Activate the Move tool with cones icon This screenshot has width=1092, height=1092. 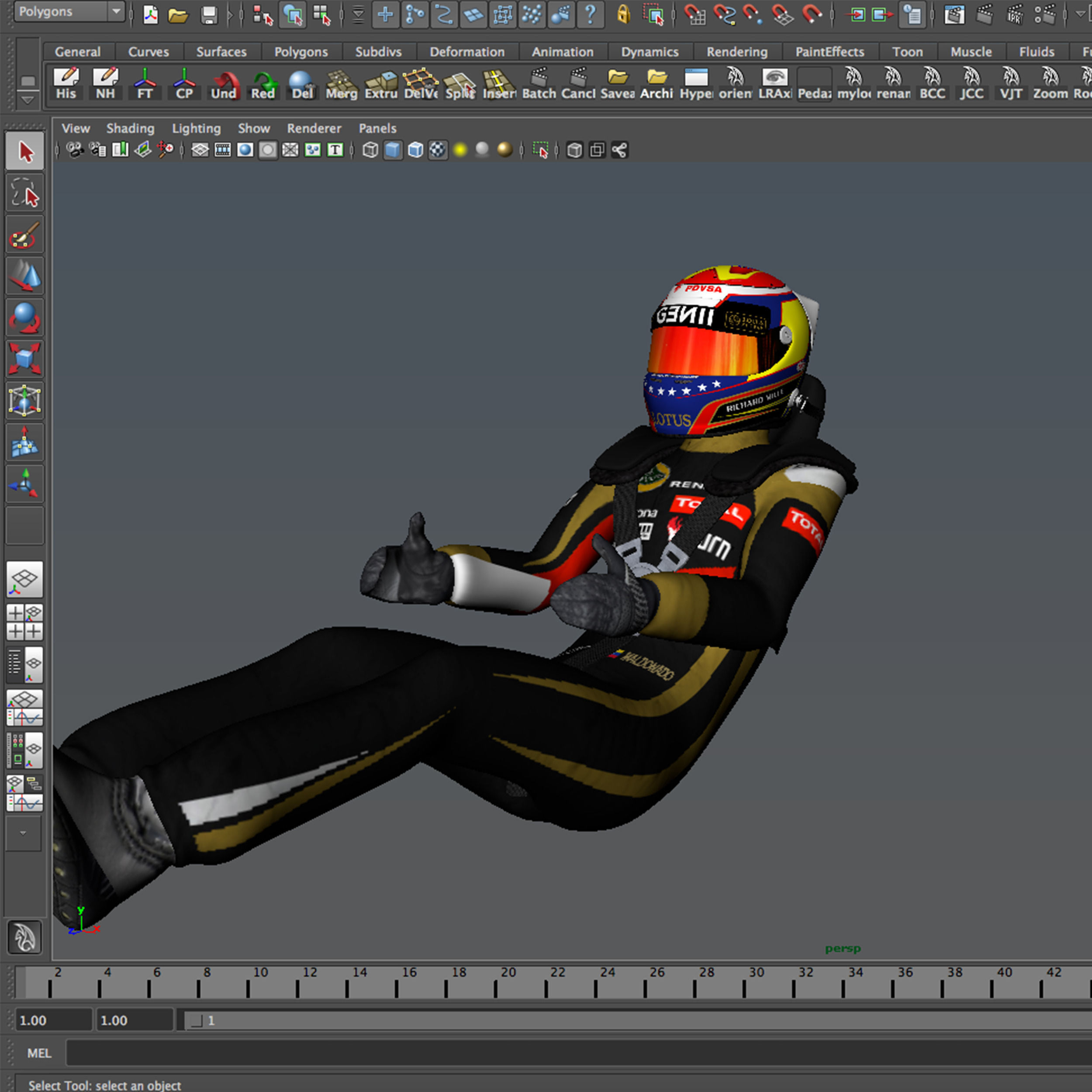coord(25,276)
